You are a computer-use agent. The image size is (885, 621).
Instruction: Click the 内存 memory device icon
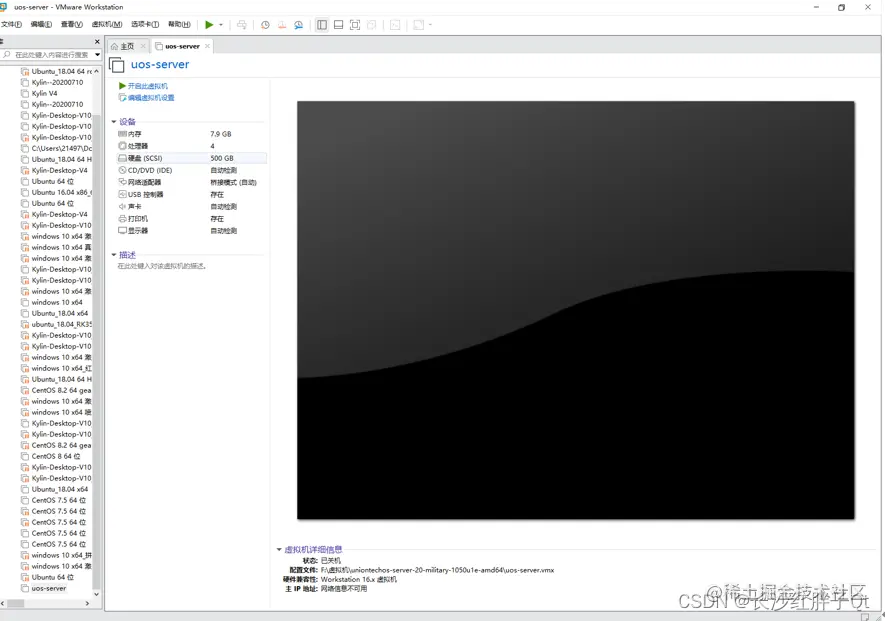coord(122,134)
